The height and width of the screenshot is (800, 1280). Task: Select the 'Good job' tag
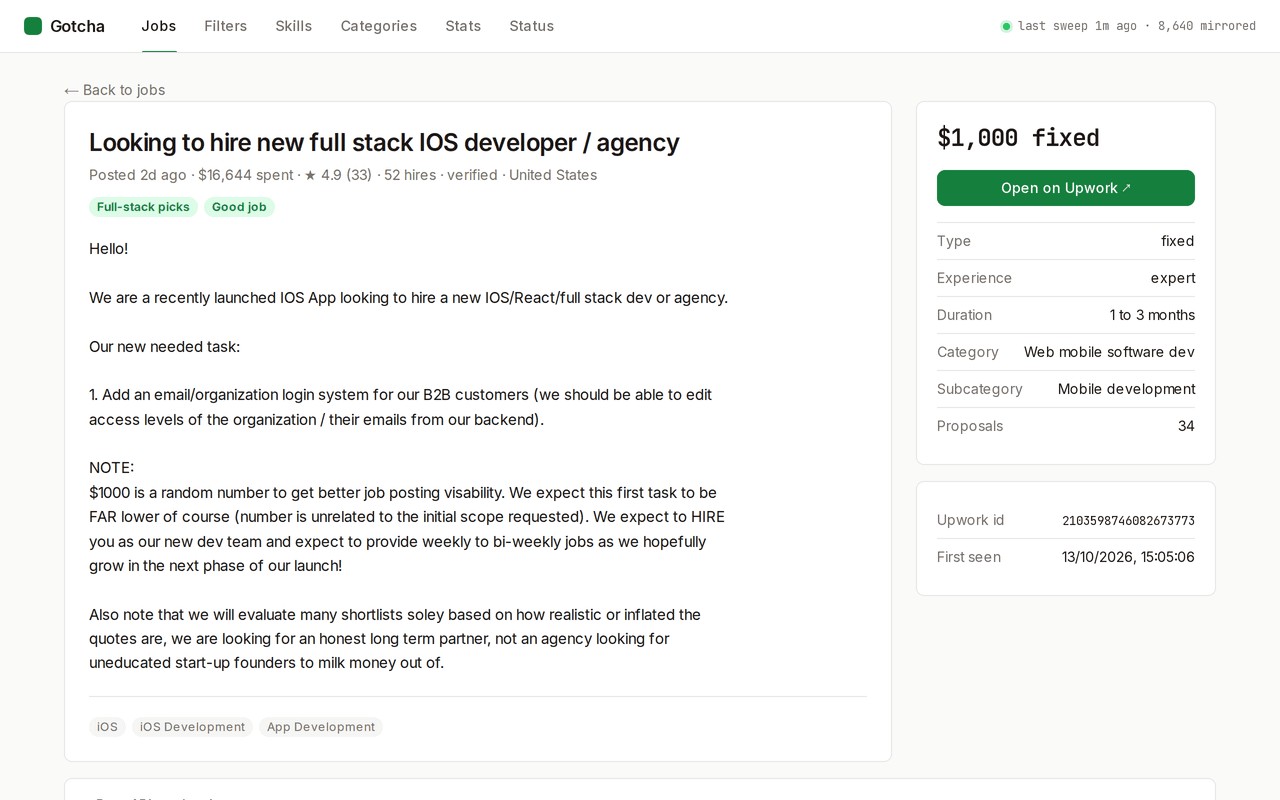click(239, 207)
